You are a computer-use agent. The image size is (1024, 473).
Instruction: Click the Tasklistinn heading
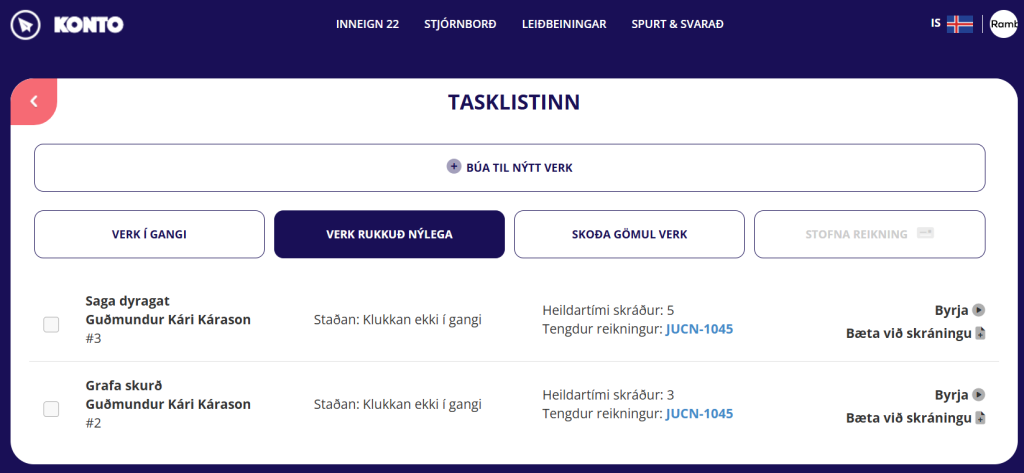tap(514, 103)
